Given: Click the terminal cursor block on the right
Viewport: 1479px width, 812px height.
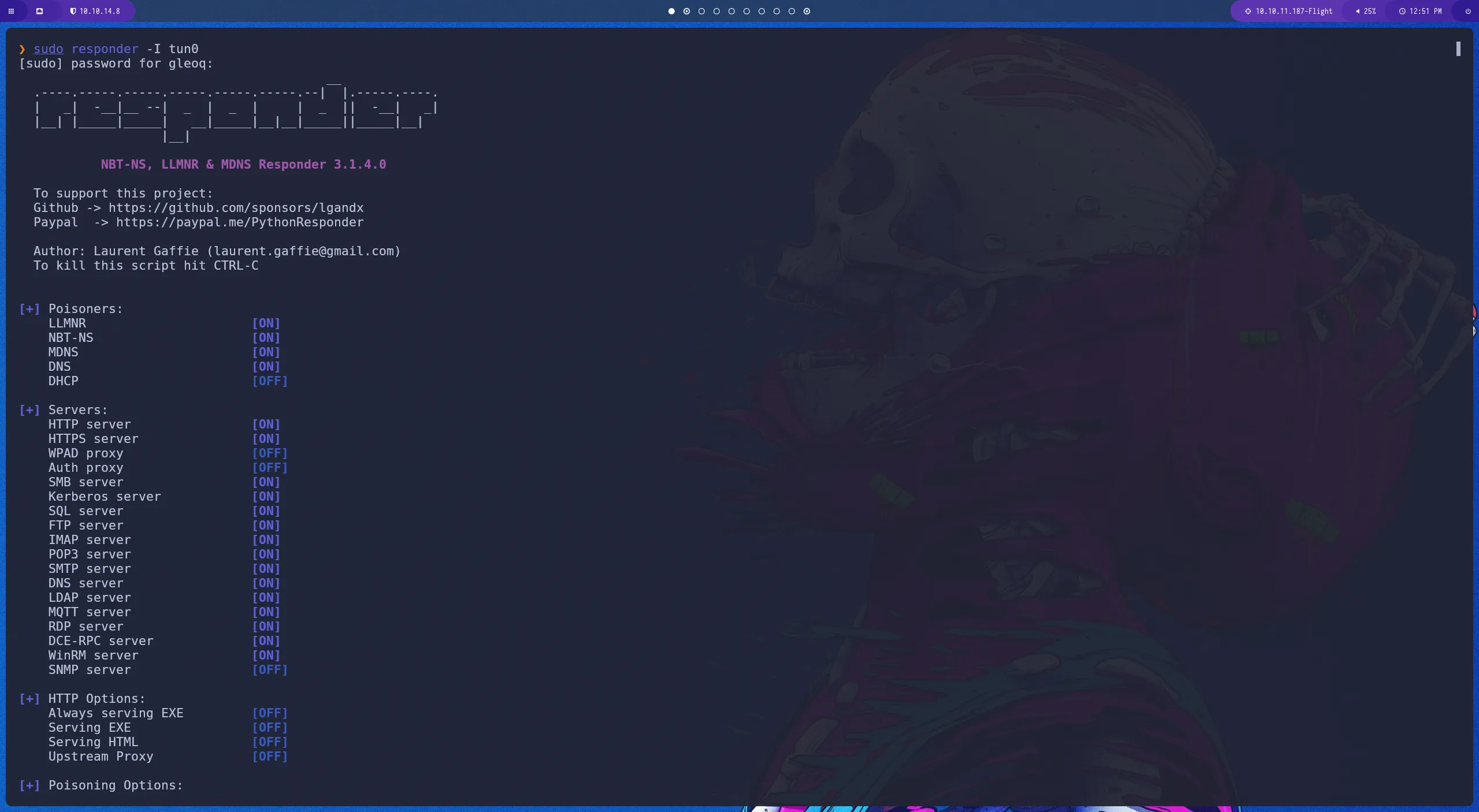Looking at the screenshot, I should pos(1458,49).
